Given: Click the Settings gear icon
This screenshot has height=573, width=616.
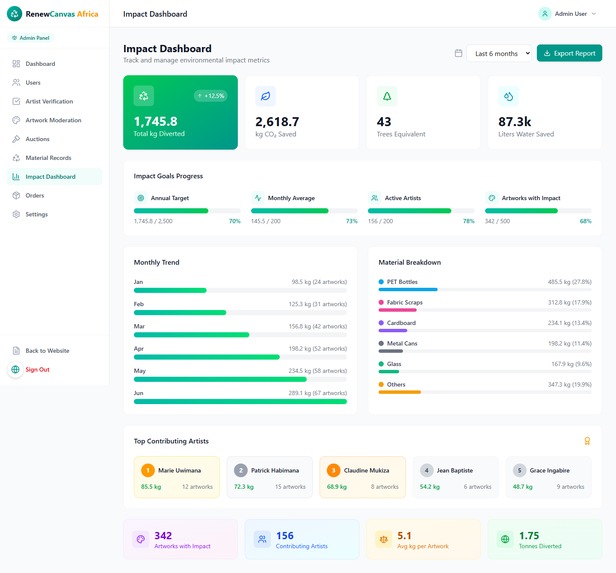Looking at the screenshot, I should pos(16,214).
